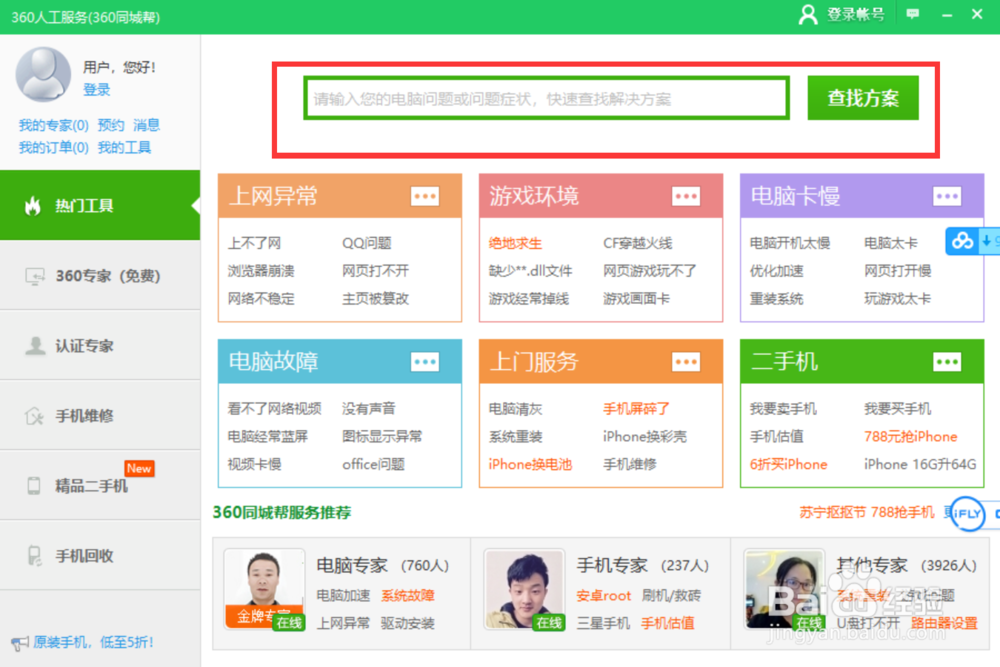Select the 手机回收 sidebar tab
Viewport: 1000px width, 667px height.
pos(100,555)
